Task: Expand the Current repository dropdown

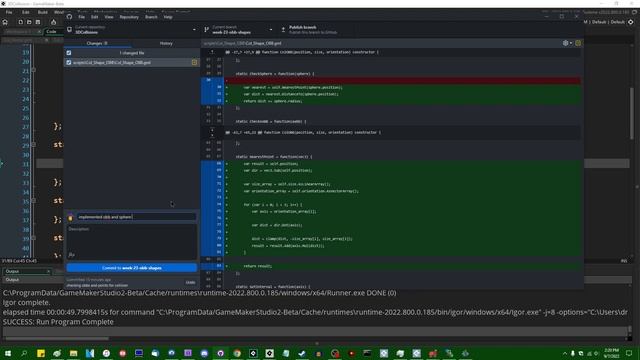Action: (x=131, y=29)
